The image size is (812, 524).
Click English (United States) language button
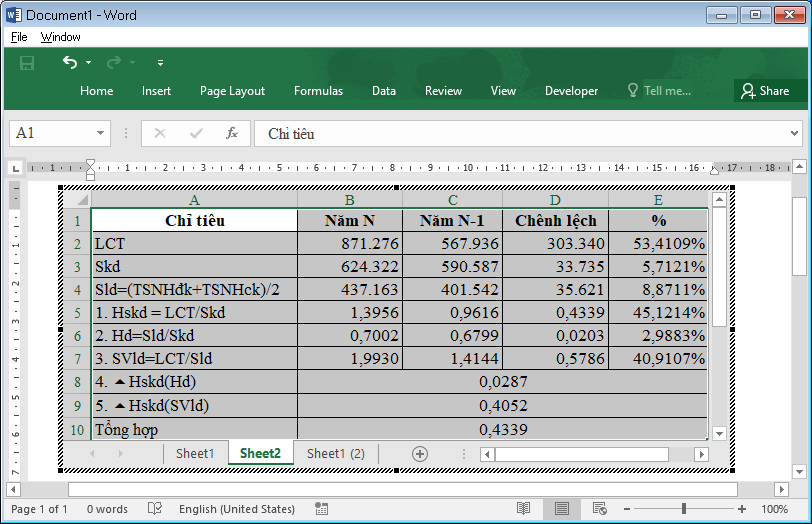pyautogui.click(x=237, y=509)
